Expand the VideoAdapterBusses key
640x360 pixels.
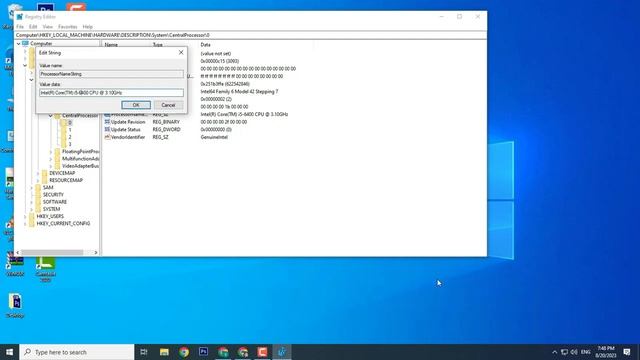click(x=51, y=166)
